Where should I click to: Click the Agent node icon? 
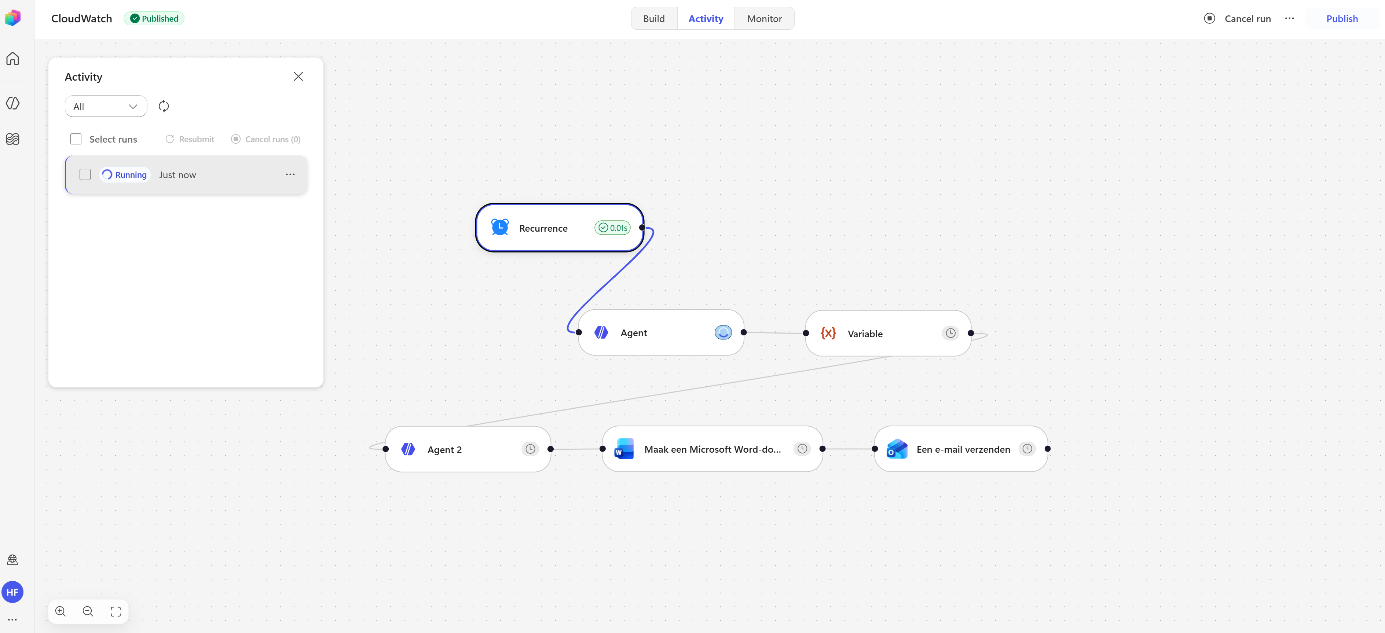(x=601, y=333)
